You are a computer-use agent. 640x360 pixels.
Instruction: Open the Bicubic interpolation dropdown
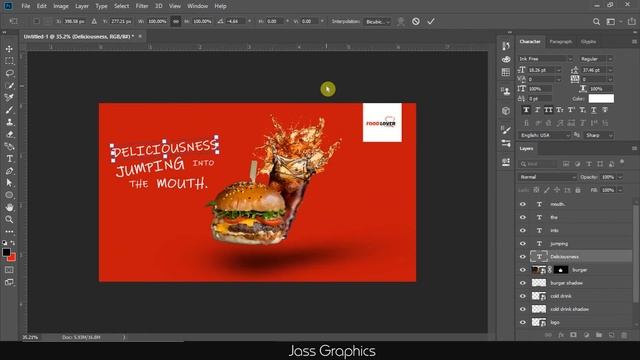(378, 22)
